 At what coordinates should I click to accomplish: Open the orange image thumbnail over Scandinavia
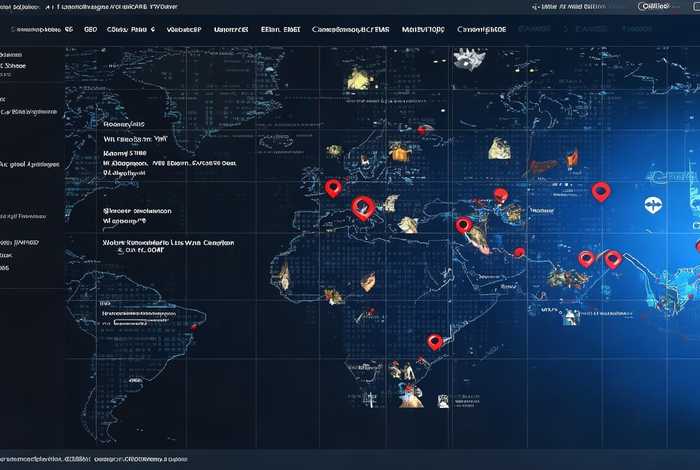(x=399, y=153)
